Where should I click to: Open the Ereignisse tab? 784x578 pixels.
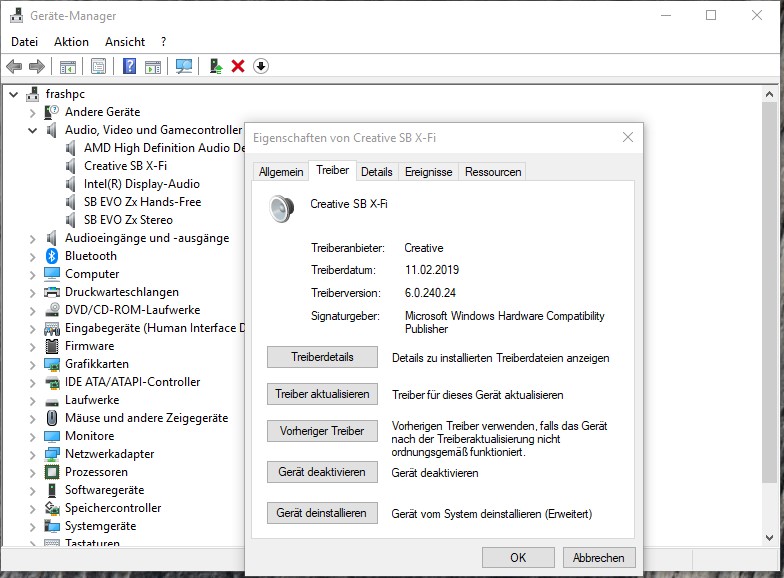428,172
